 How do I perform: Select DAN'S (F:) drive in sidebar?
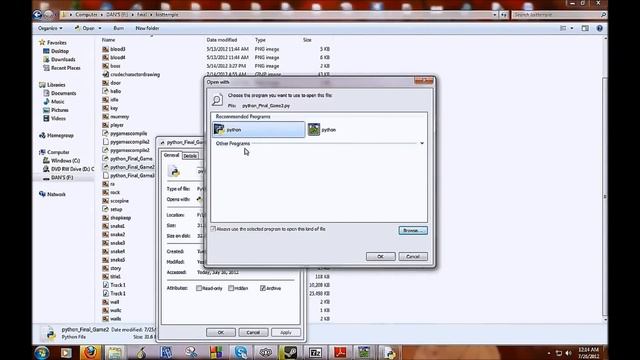click(62, 178)
